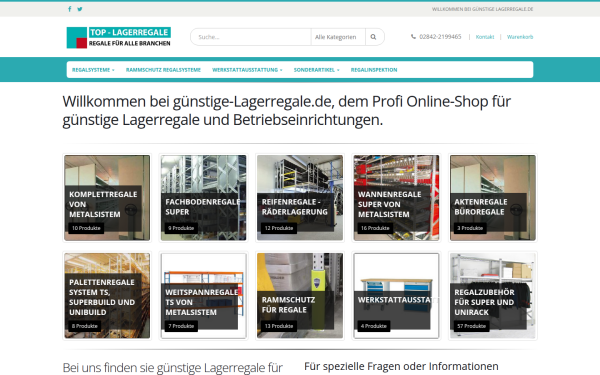Open Wannenregale Super von Metalsistem tile
Screen dimensions: 600x375
396,198
